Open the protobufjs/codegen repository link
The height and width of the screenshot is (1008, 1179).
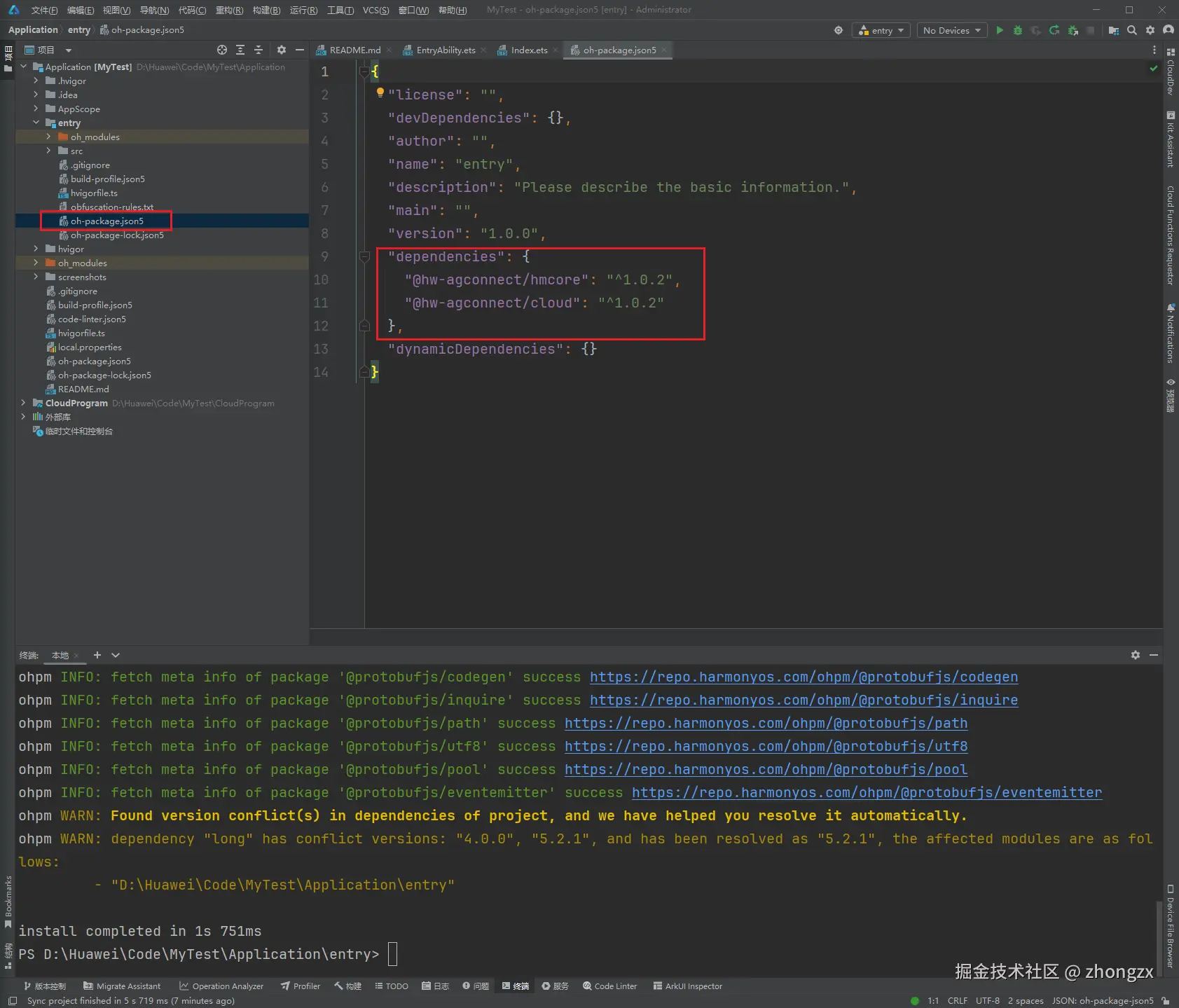tap(804, 677)
